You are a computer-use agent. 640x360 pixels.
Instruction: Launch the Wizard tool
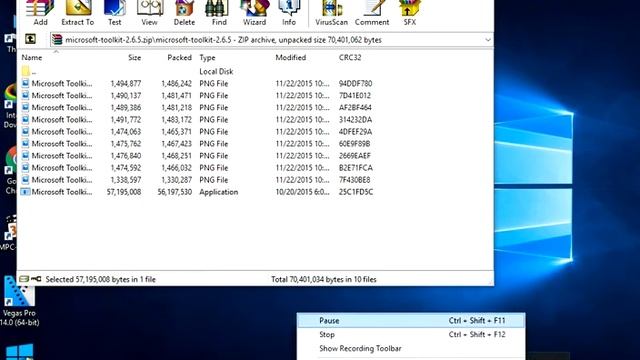pos(254,13)
